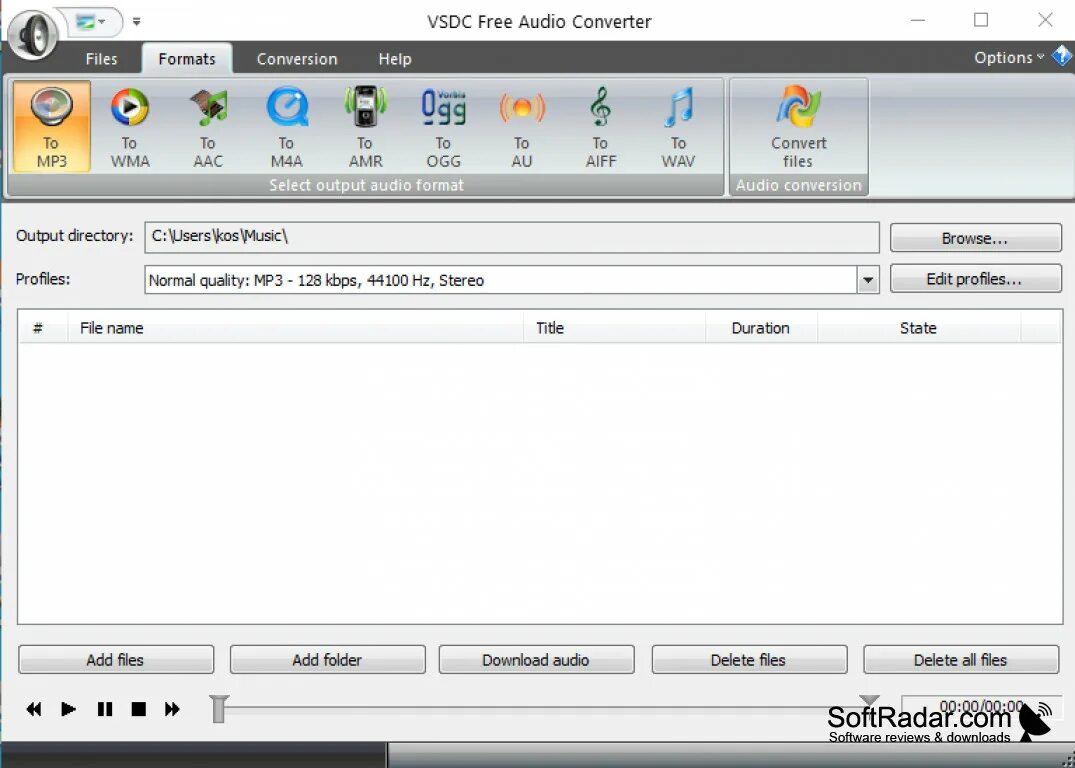Image resolution: width=1075 pixels, height=768 pixels.
Task: Click the Download audio button
Action: click(536, 660)
